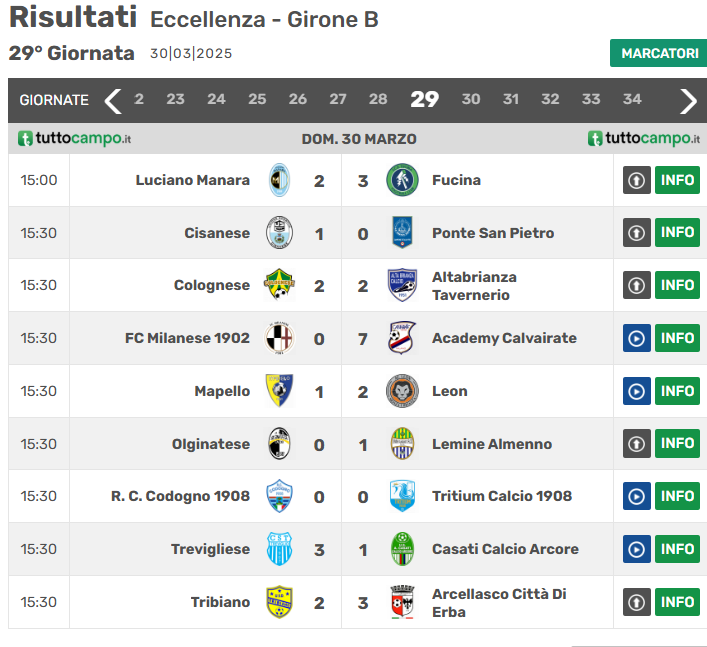The image size is (707, 647).
Task: Advance giornate list with right chevron
Action: 689,100
